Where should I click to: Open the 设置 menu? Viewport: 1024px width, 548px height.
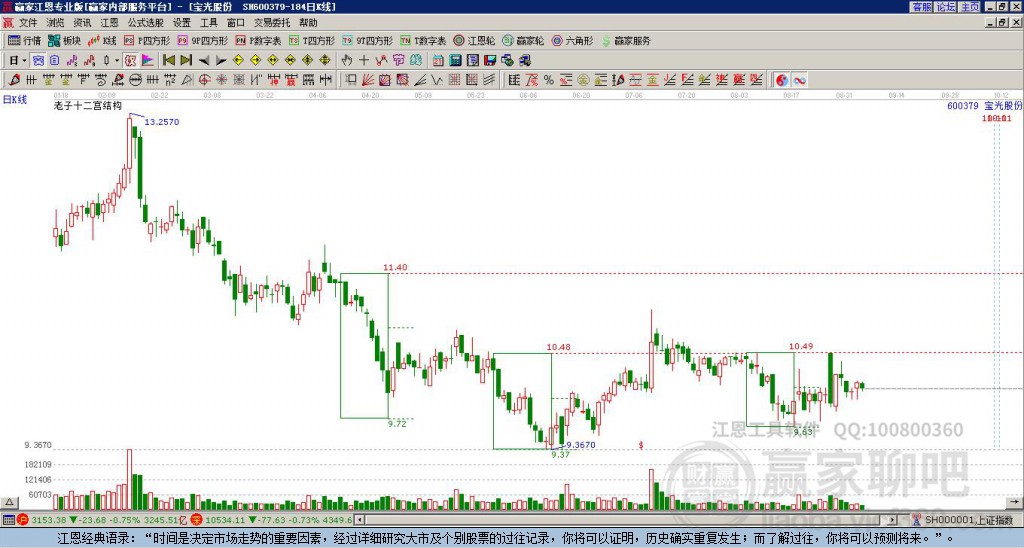pos(182,23)
